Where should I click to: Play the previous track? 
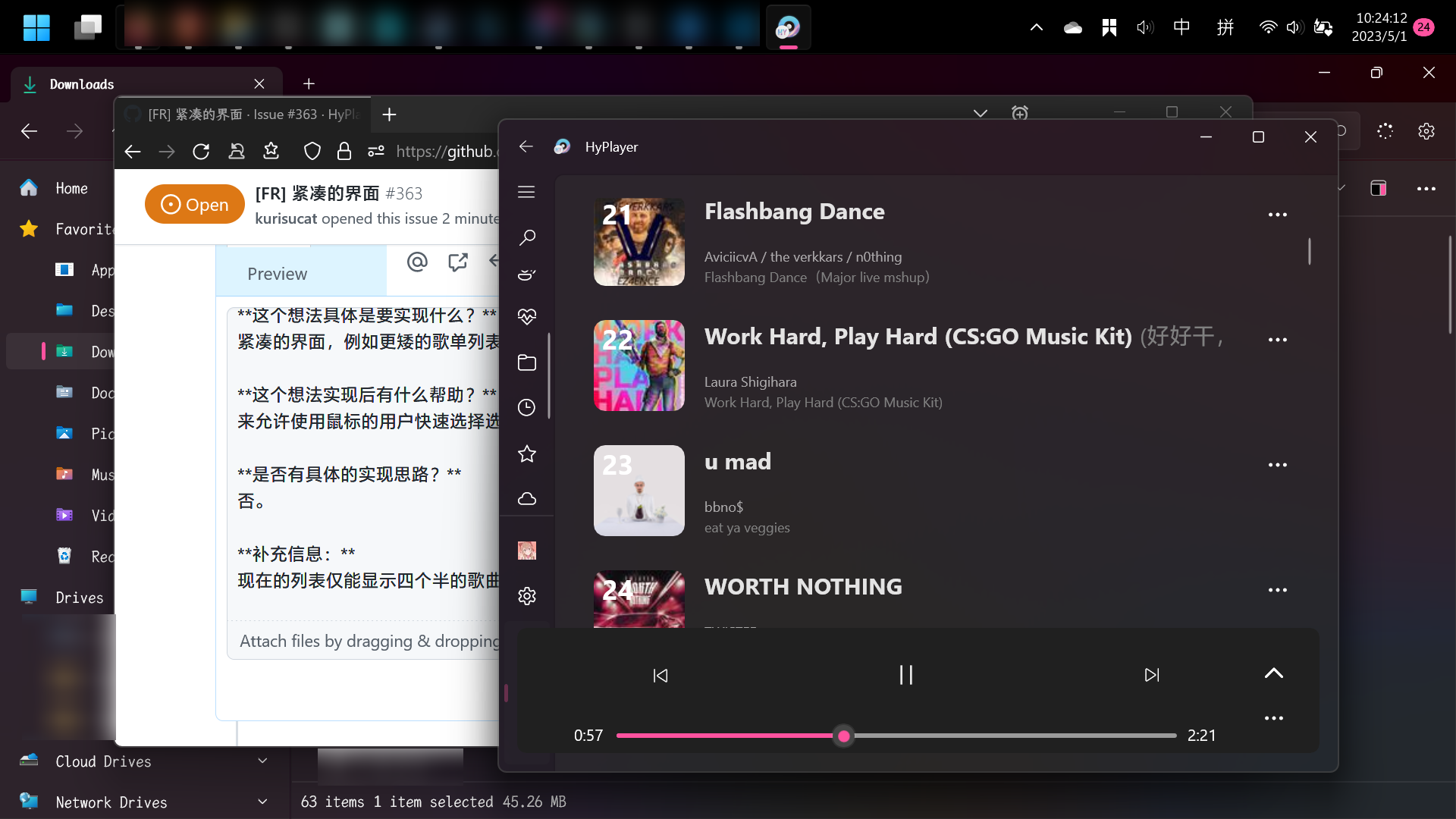(660, 674)
